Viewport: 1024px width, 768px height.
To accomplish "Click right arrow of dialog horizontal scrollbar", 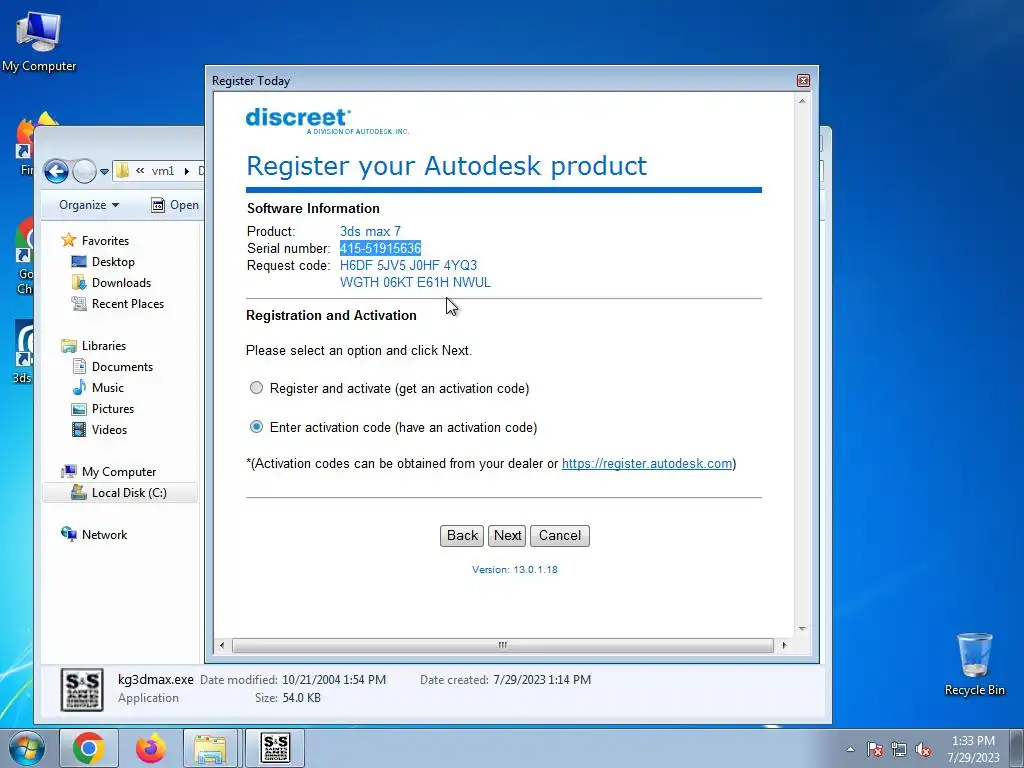I will tap(784, 645).
